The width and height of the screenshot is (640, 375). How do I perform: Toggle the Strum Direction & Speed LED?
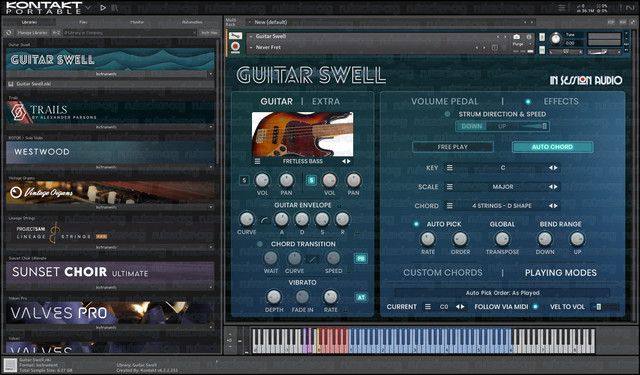447,114
